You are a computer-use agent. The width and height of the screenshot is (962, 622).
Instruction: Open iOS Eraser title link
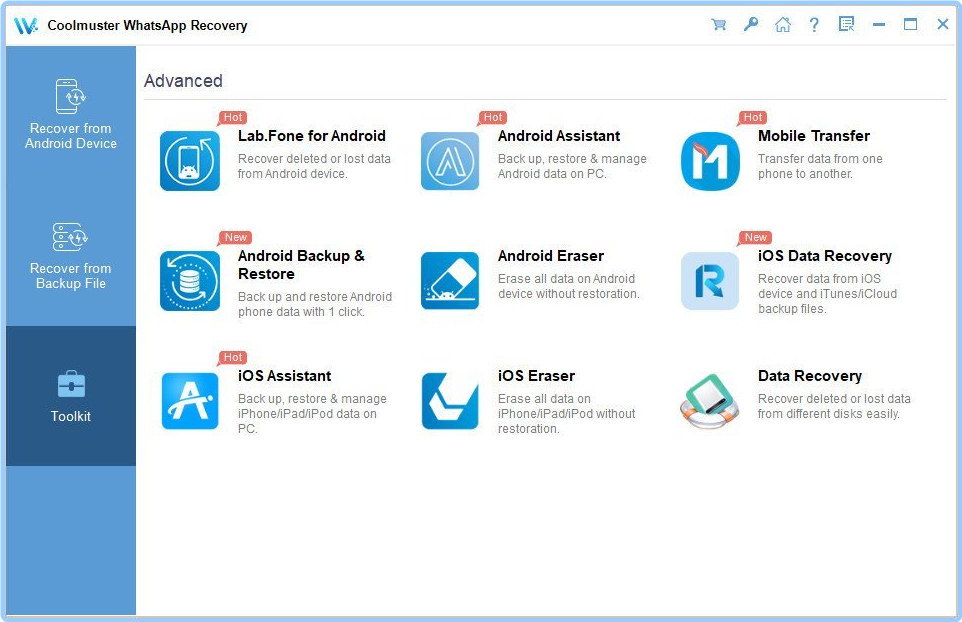point(536,376)
